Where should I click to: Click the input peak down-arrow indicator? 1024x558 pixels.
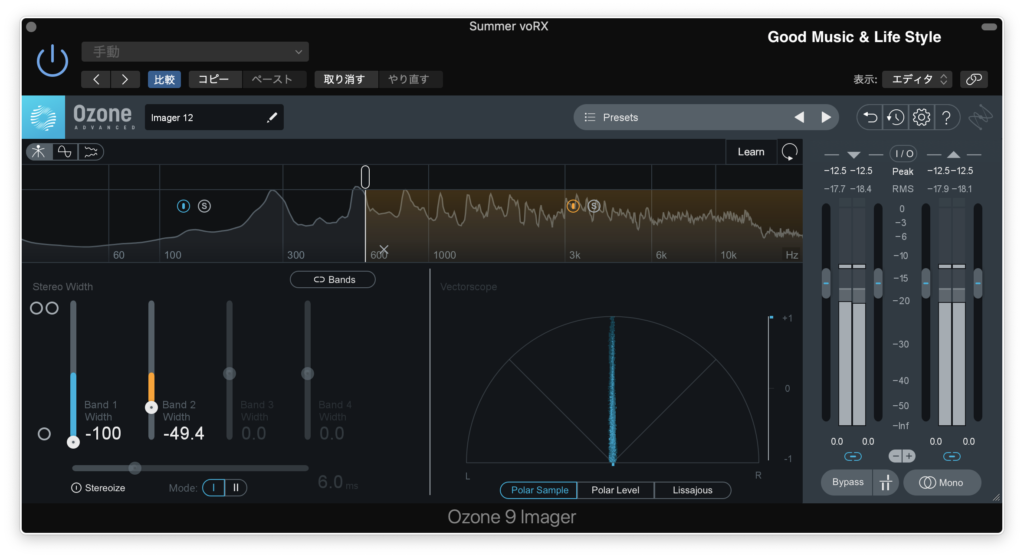click(x=853, y=155)
